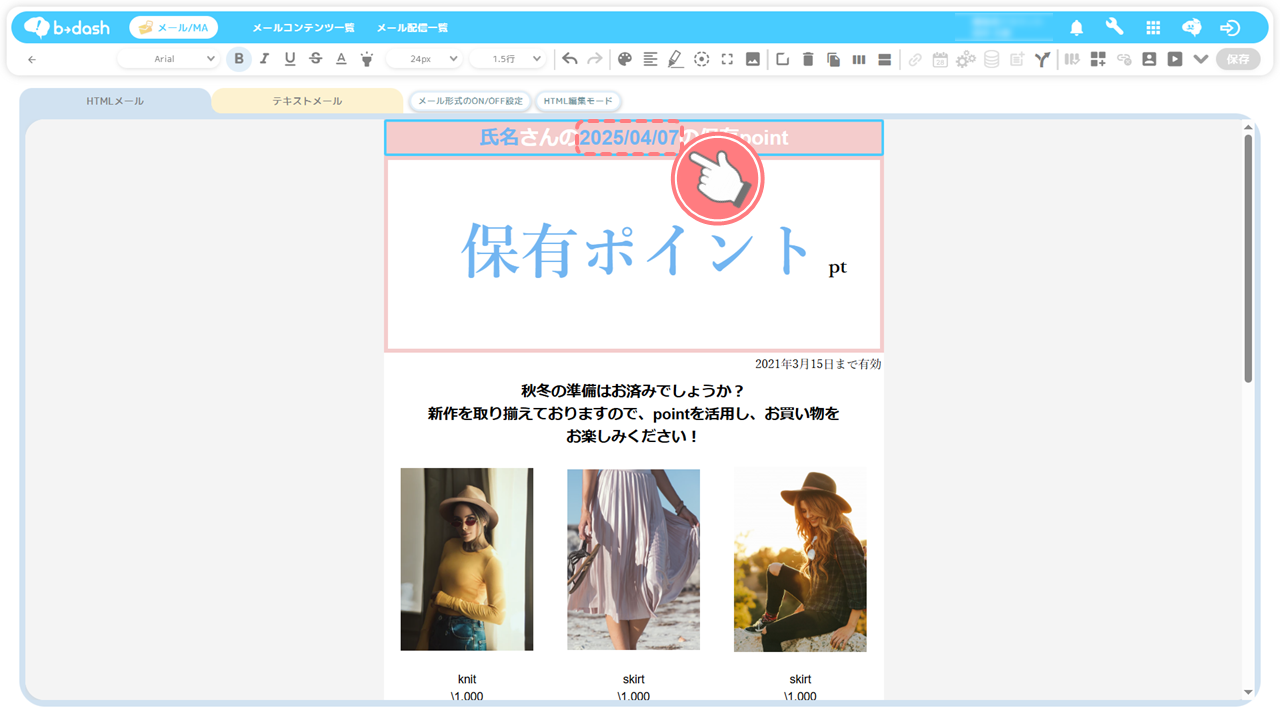Open the text color picker
This screenshot has width=1280, height=720.
(x=341, y=59)
